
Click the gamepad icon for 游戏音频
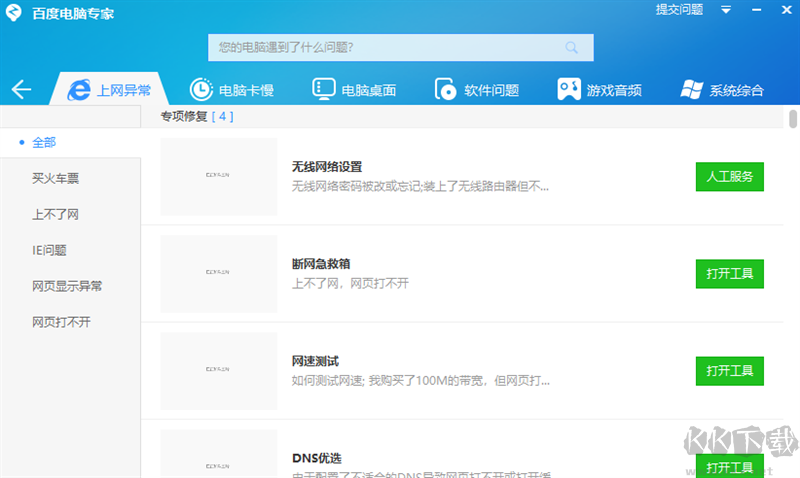click(569, 90)
